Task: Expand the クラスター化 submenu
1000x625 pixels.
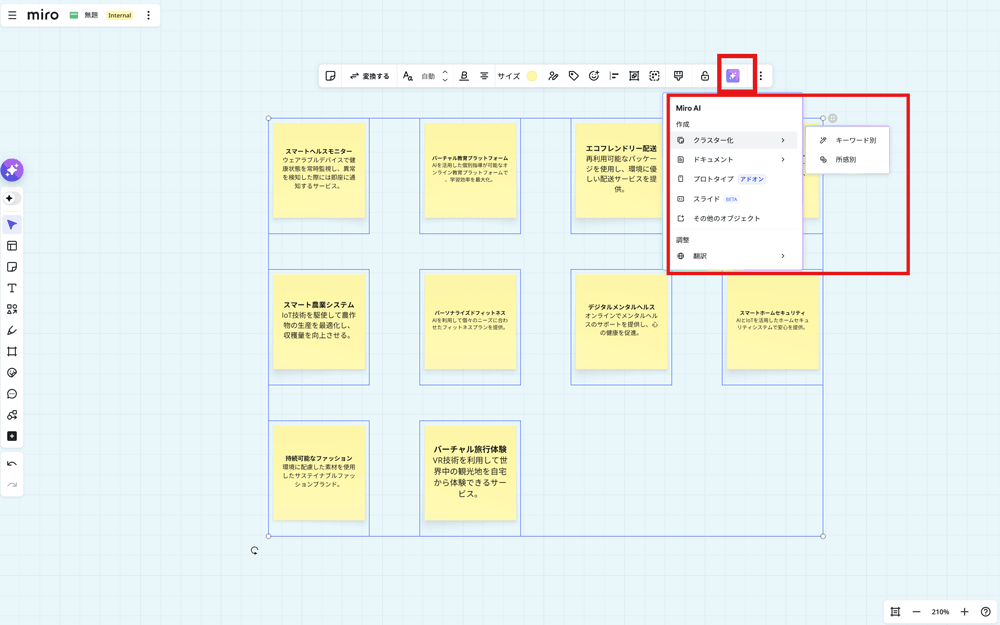Action: click(732, 141)
